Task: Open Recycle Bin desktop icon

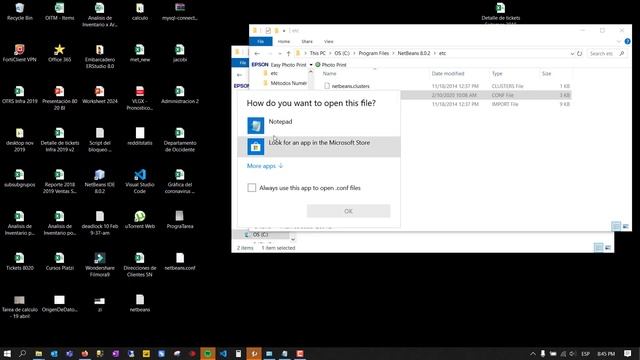Action: 20,12
